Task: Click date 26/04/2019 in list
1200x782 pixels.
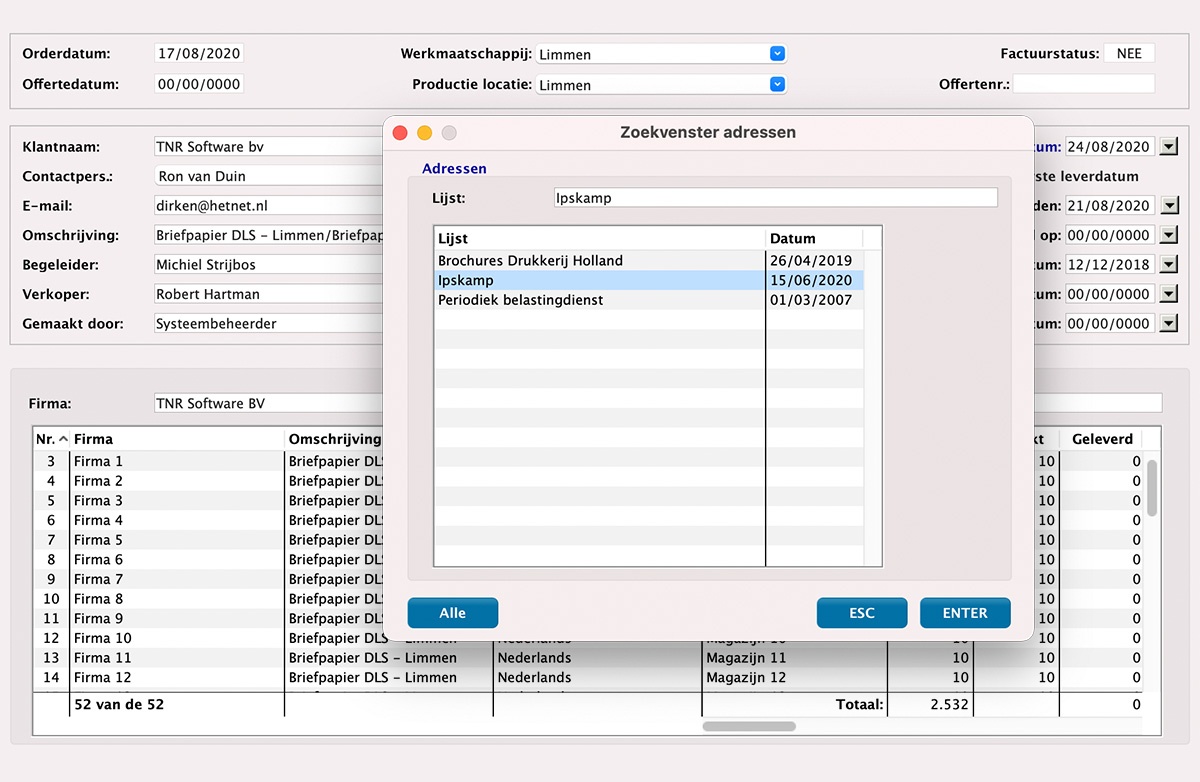Action: tap(811, 261)
